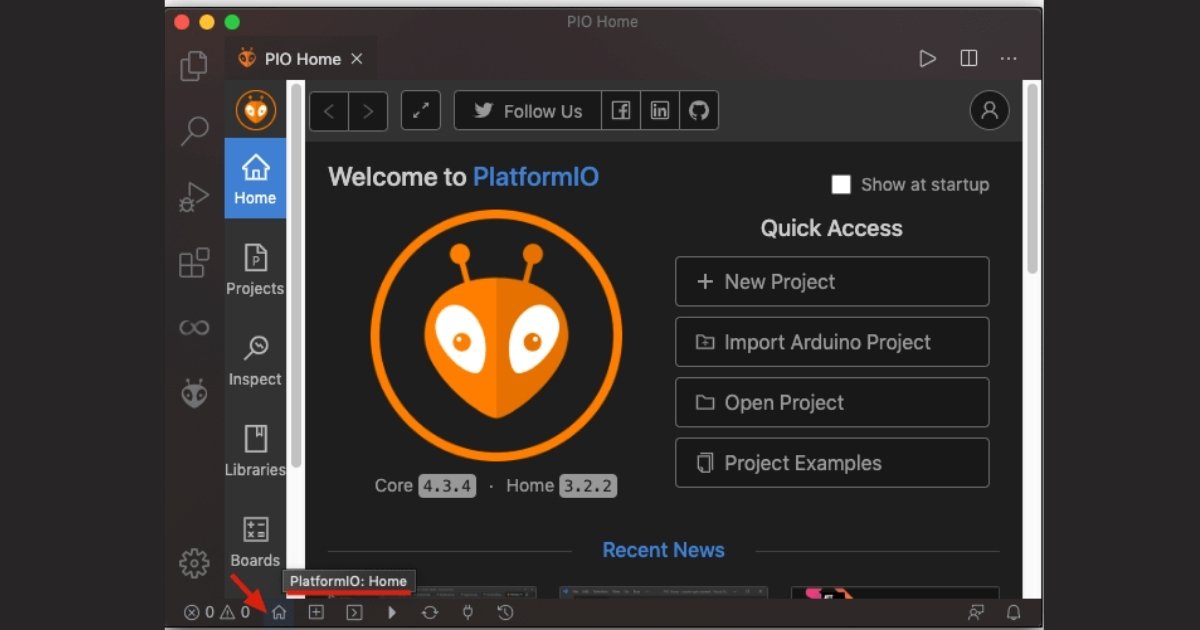Open the Explorer view in activity bar
The image size is (1200, 630).
coord(194,67)
